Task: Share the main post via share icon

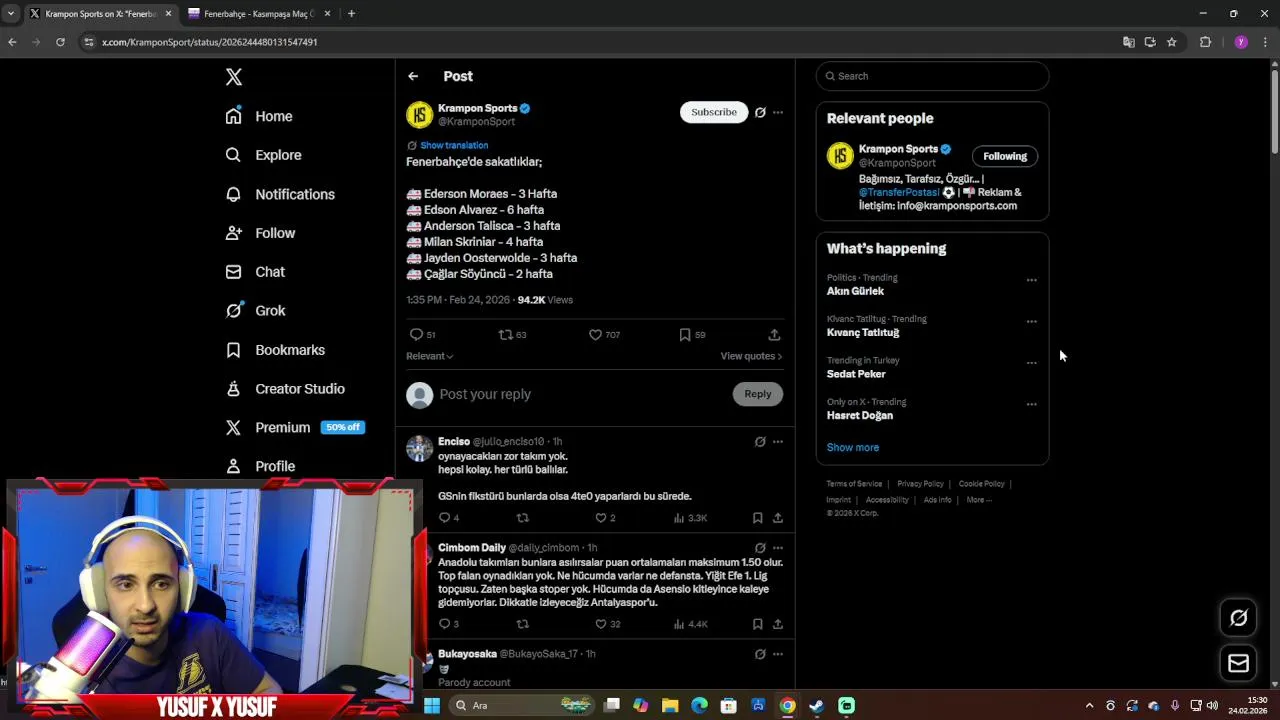Action: coord(774,335)
